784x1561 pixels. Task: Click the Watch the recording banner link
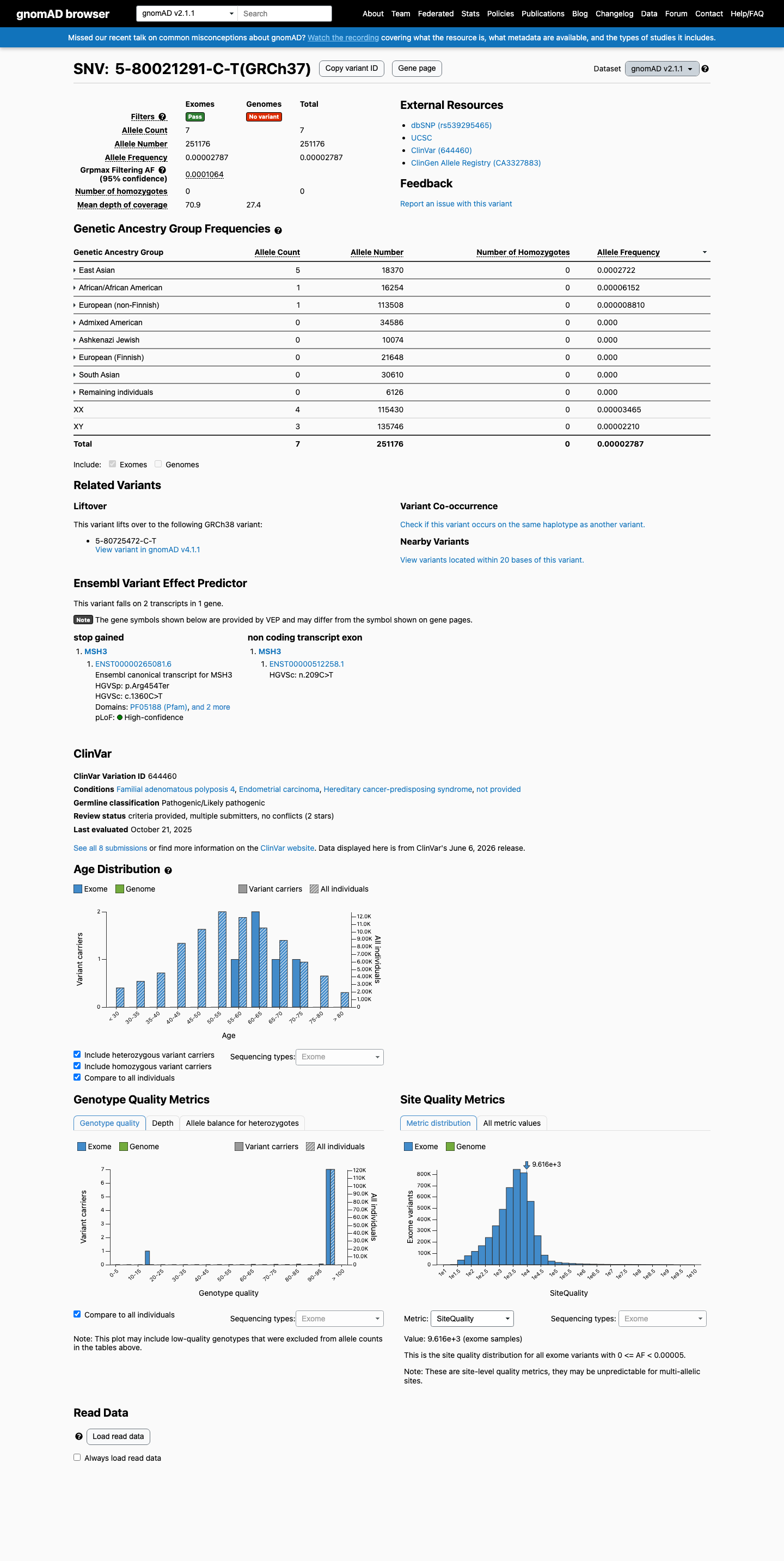click(343, 38)
